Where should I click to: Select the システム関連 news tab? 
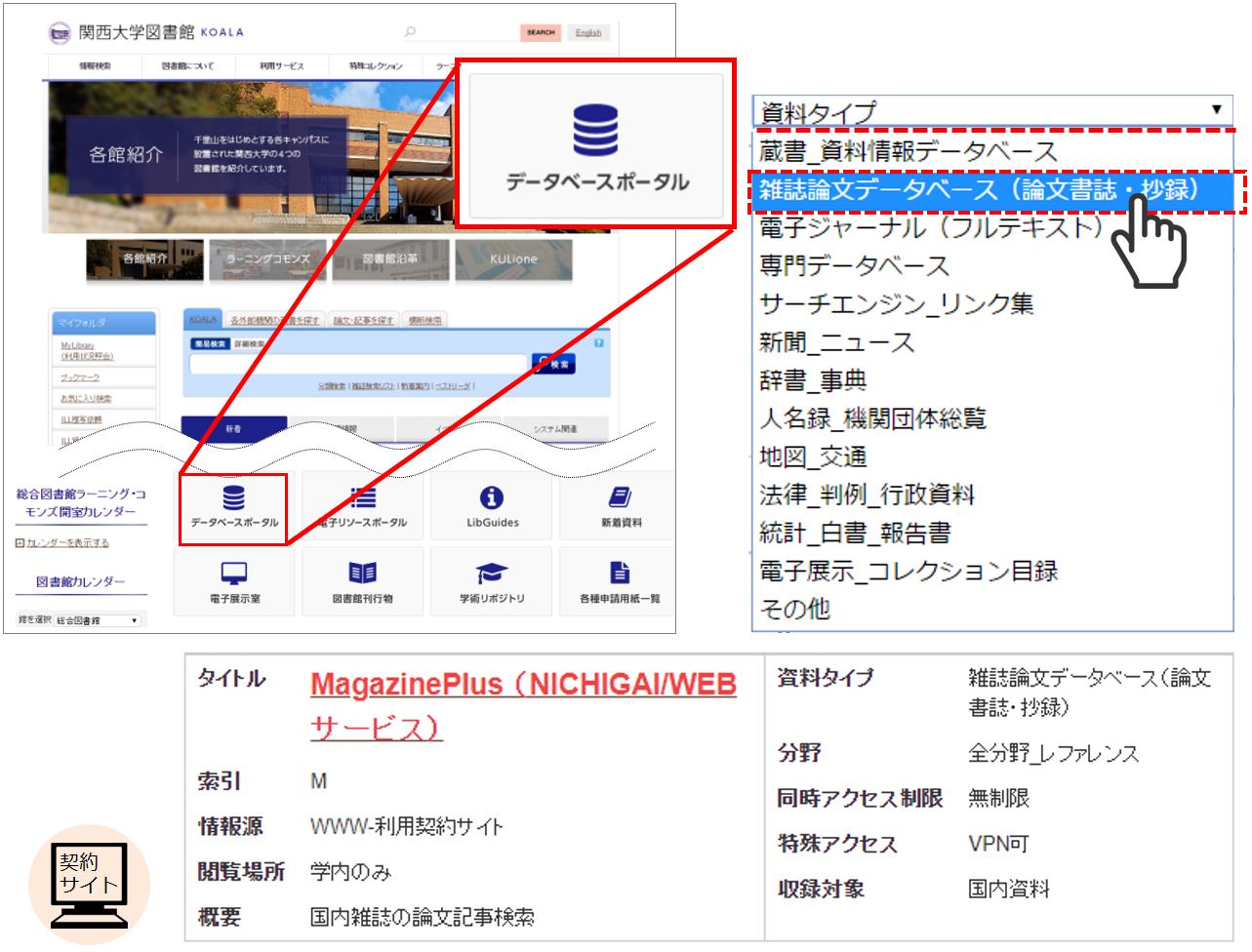click(x=554, y=429)
